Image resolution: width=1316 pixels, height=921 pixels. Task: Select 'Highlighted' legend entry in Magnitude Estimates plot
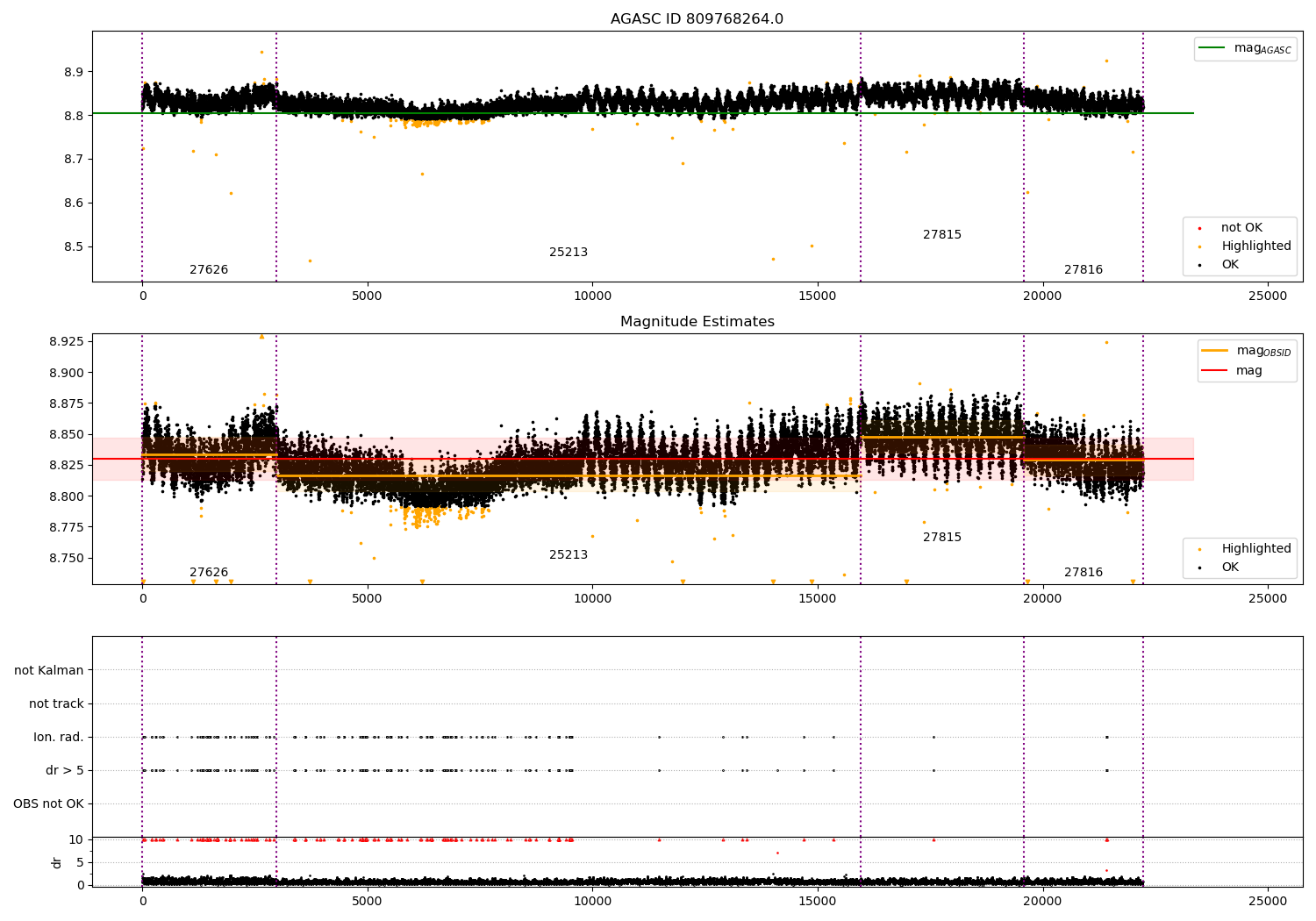(1255, 549)
